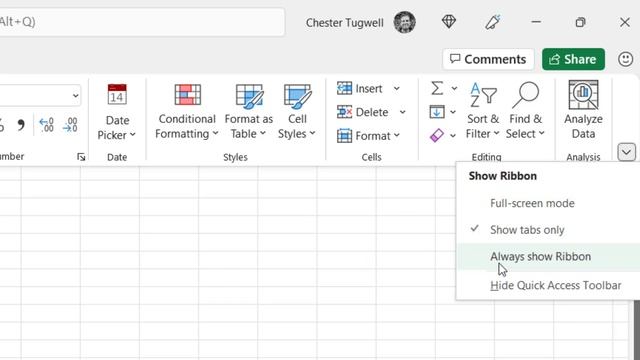This screenshot has height=360, width=640.
Task: Open Ribbon Display Options chevron
Action: [x=627, y=152]
